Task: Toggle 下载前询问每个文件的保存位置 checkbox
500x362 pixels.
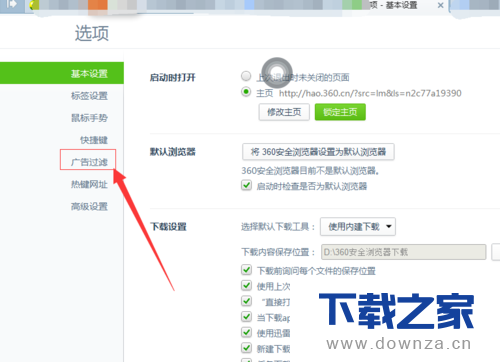Action: (x=246, y=270)
